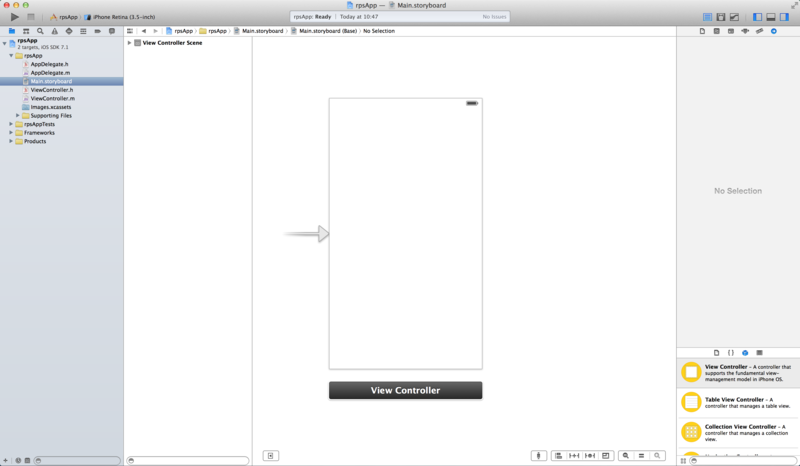800x466 pixels.
Task: Open the Symbol navigator icon
Action: 26,31
